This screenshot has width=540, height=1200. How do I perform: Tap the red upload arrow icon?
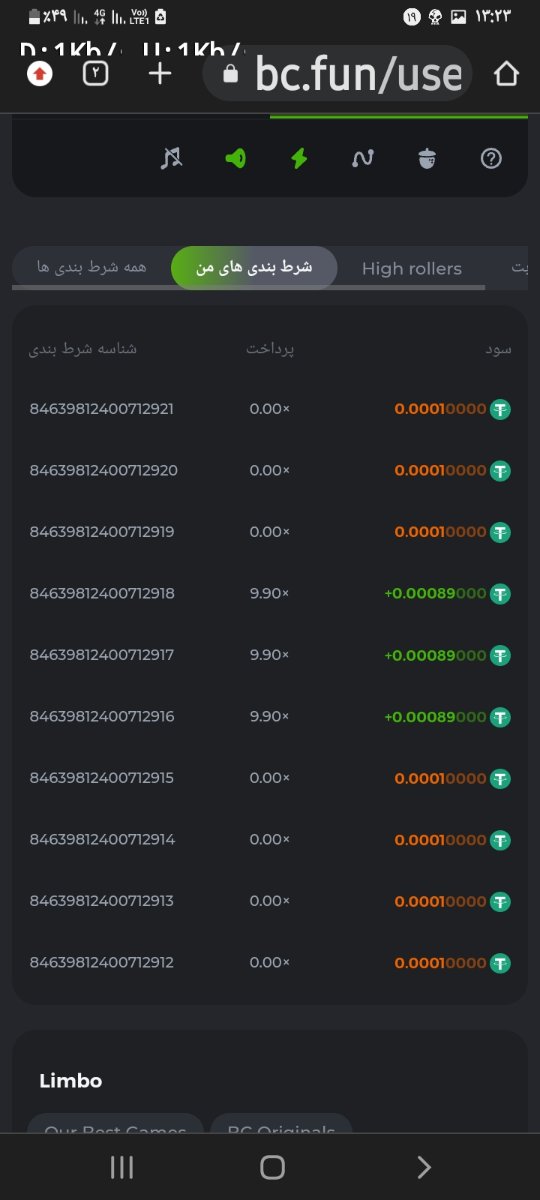pyautogui.click(x=39, y=73)
